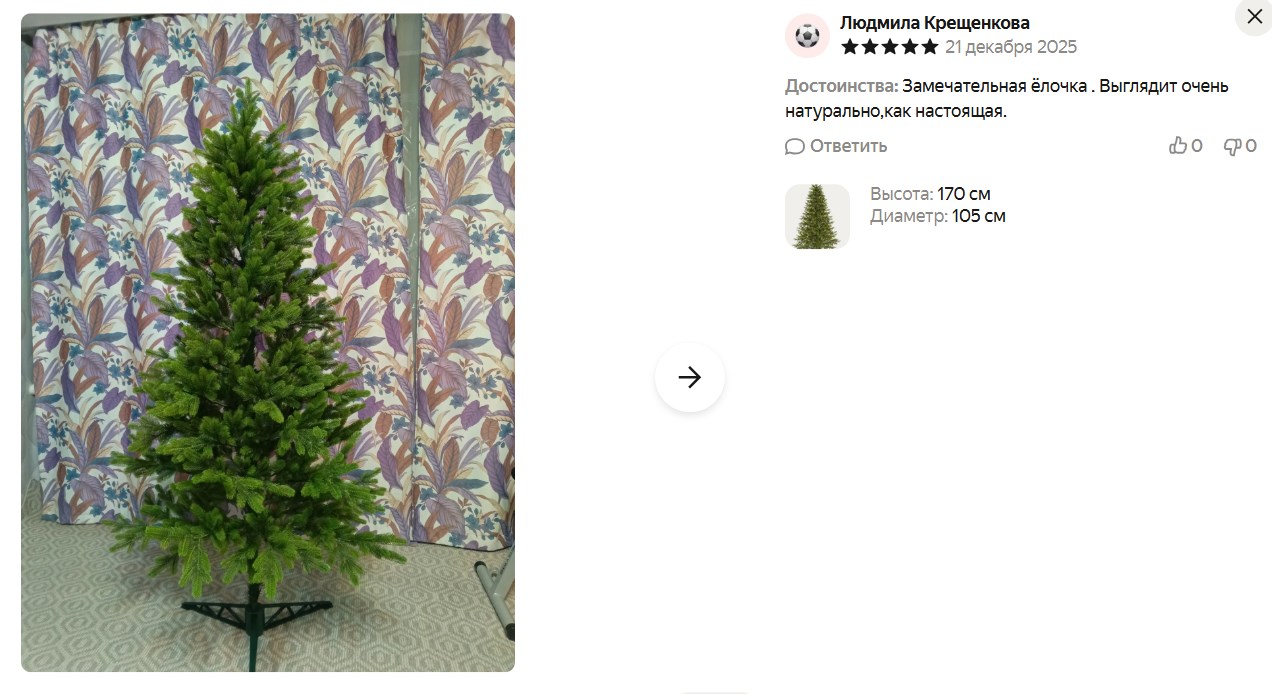This screenshot has height=694, width=1272.
Task: Click the thumbs down dislike icon
Action: (x=1233, y=146)
